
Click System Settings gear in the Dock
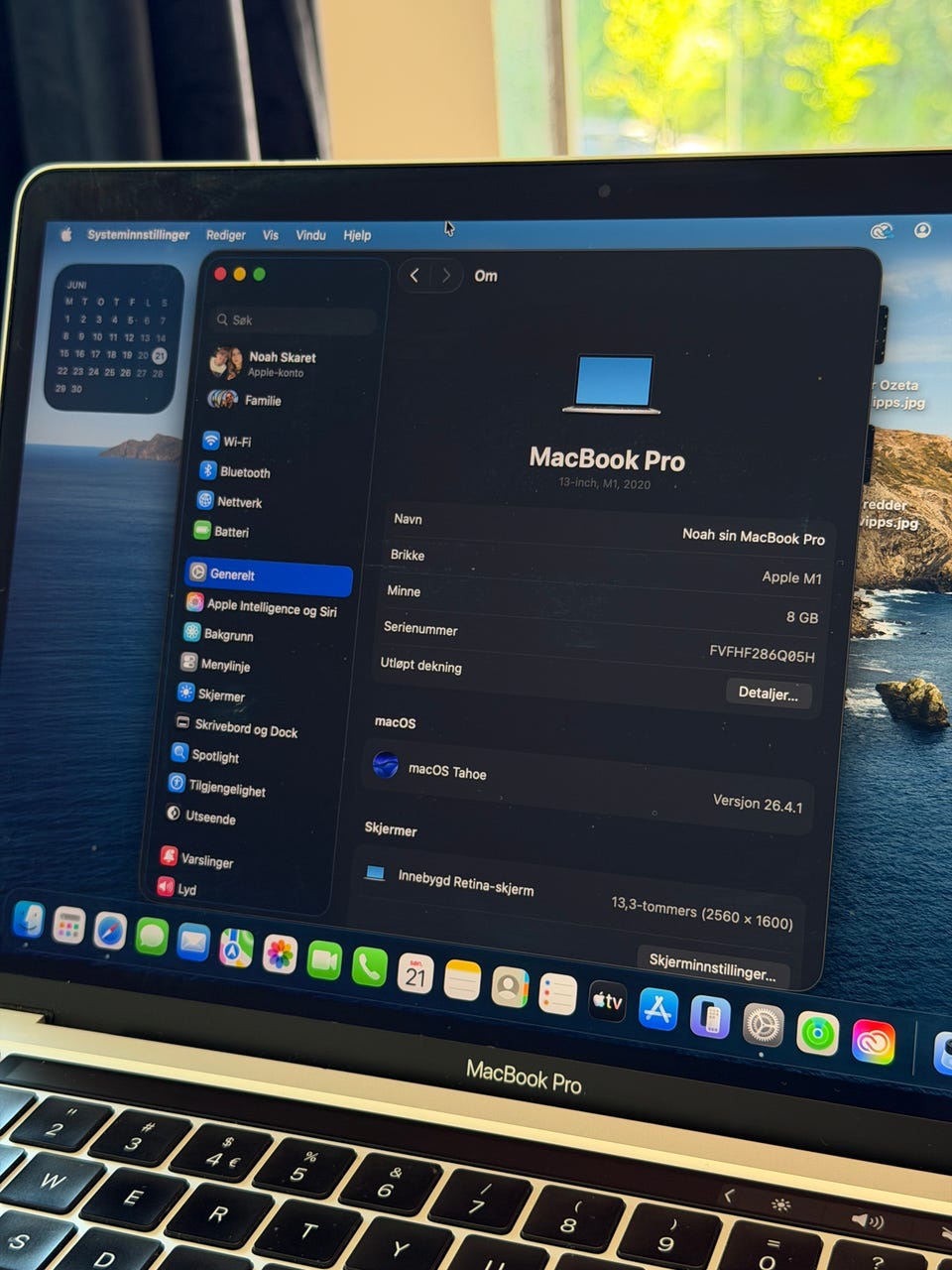click(x=764, y=1025)
